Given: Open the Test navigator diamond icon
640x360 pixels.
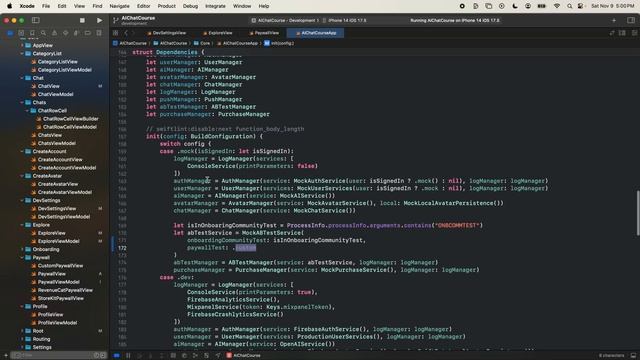Looking at the screenshot, I should pos(65,33).
